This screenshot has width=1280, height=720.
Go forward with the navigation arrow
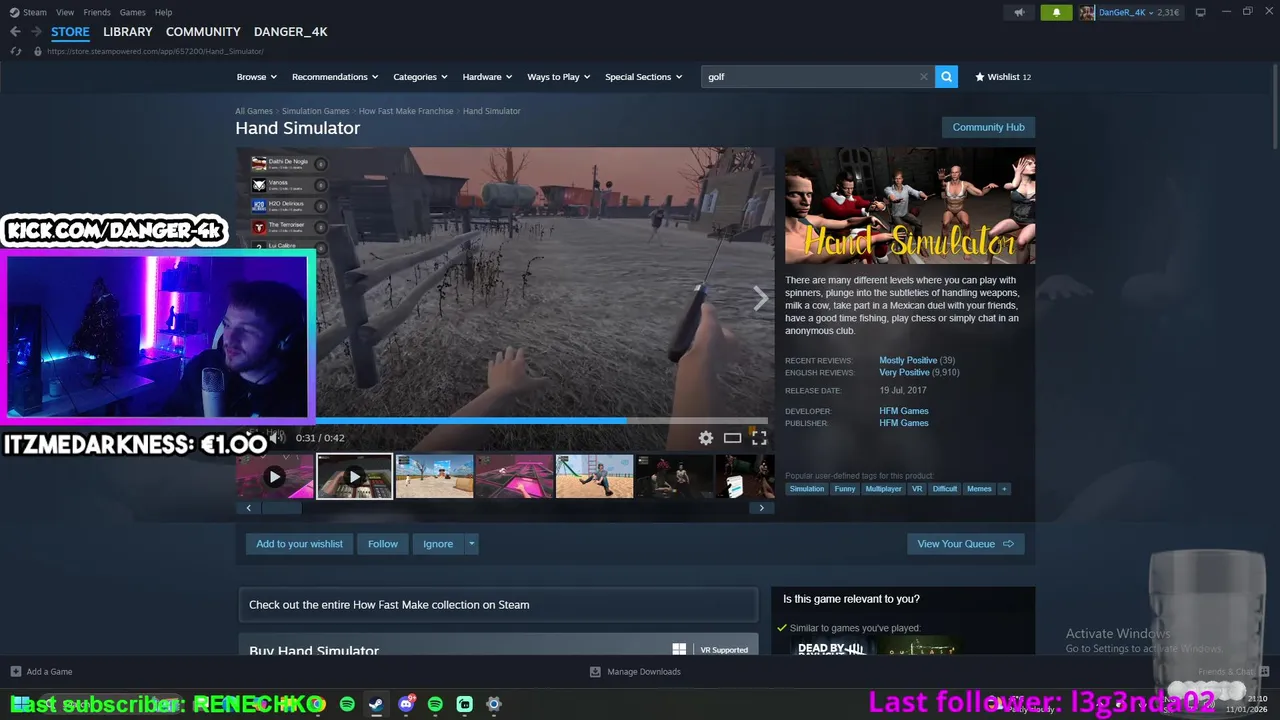(x=36, y=32)
